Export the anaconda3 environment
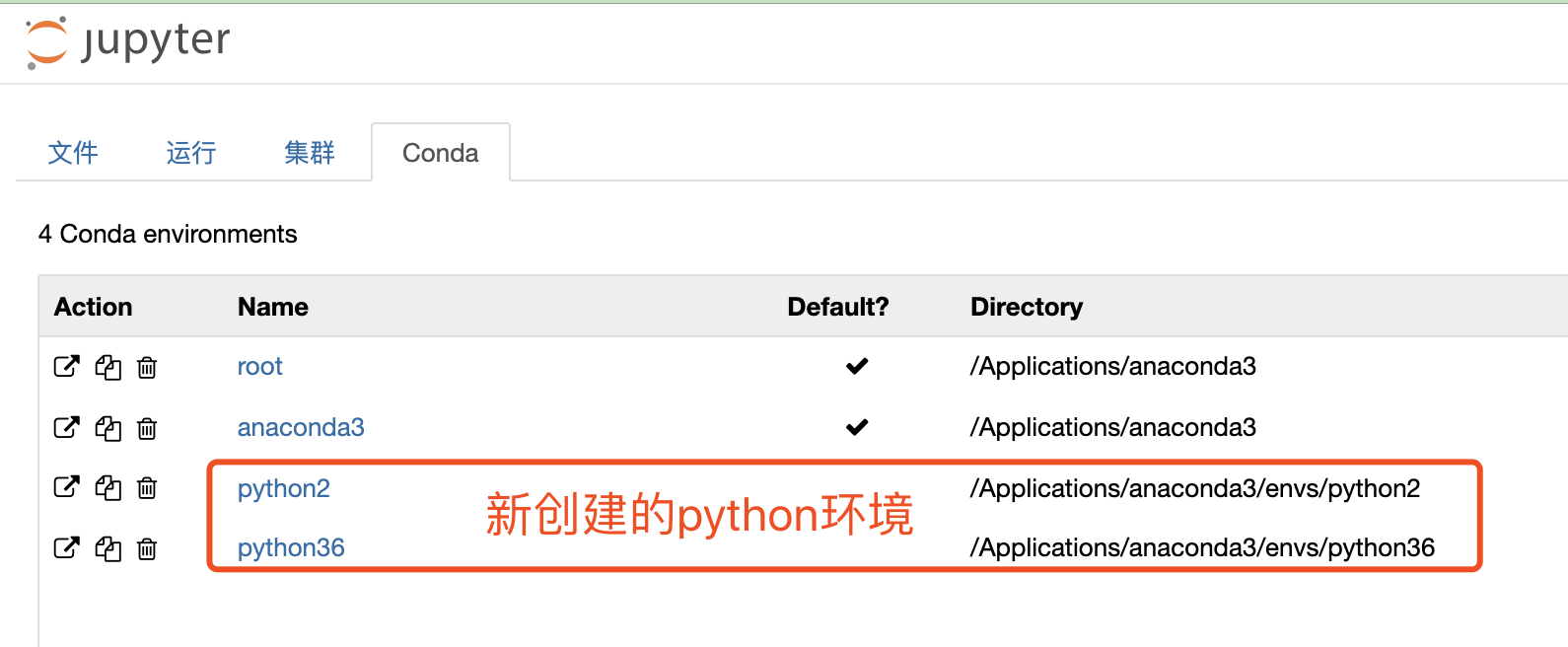Viewport: 1568px width, 647px height. tap(66, 428)
